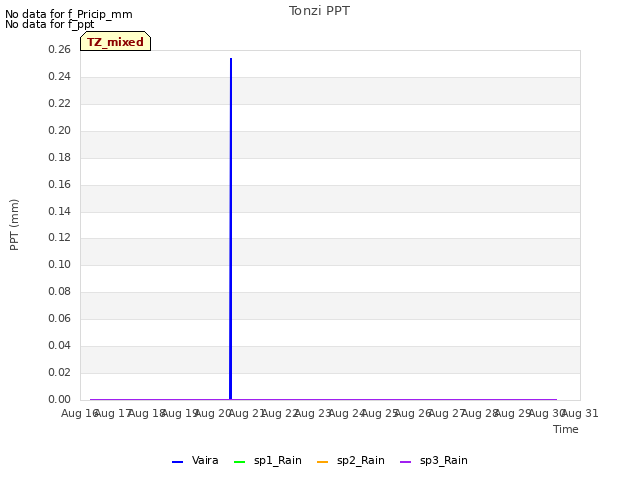Image resolution: width=640 pixels, height=480 pixels.
Task: Click the 0.26 y-axis tick label
Action: (x=59, y=49)
